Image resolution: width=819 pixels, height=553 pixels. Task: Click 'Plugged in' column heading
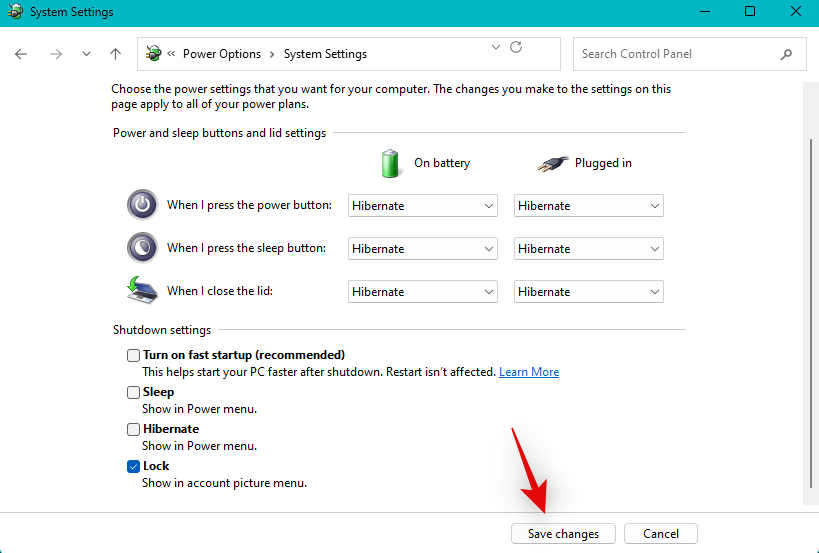[603, 163]
